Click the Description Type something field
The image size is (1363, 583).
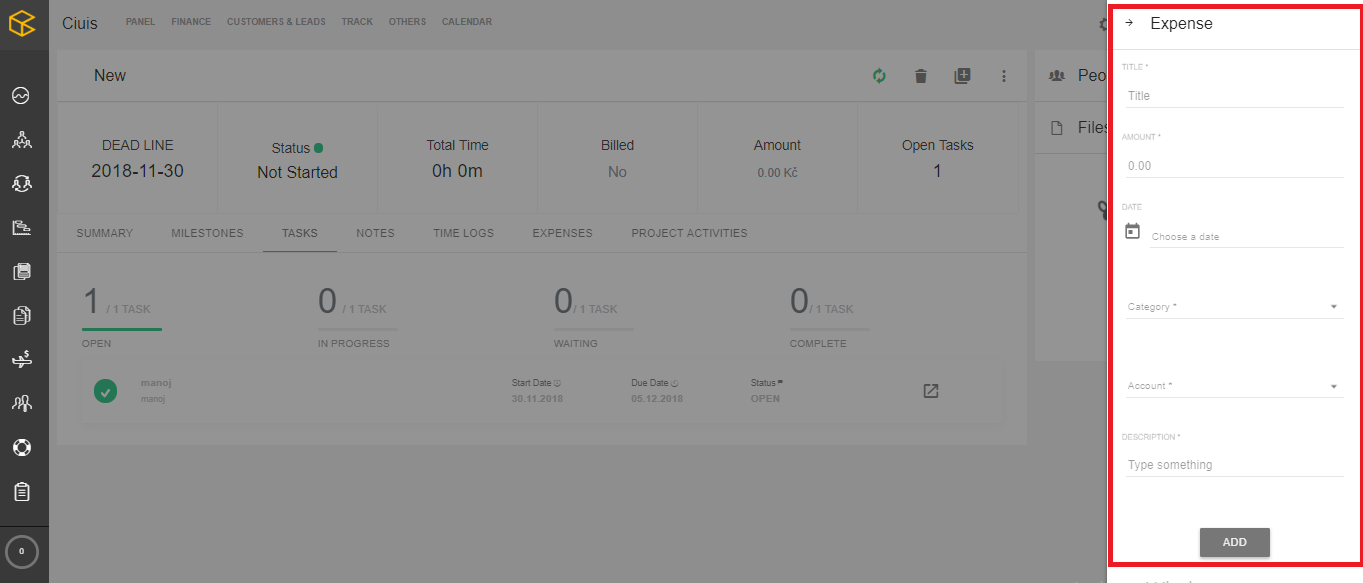(1233, 465)
